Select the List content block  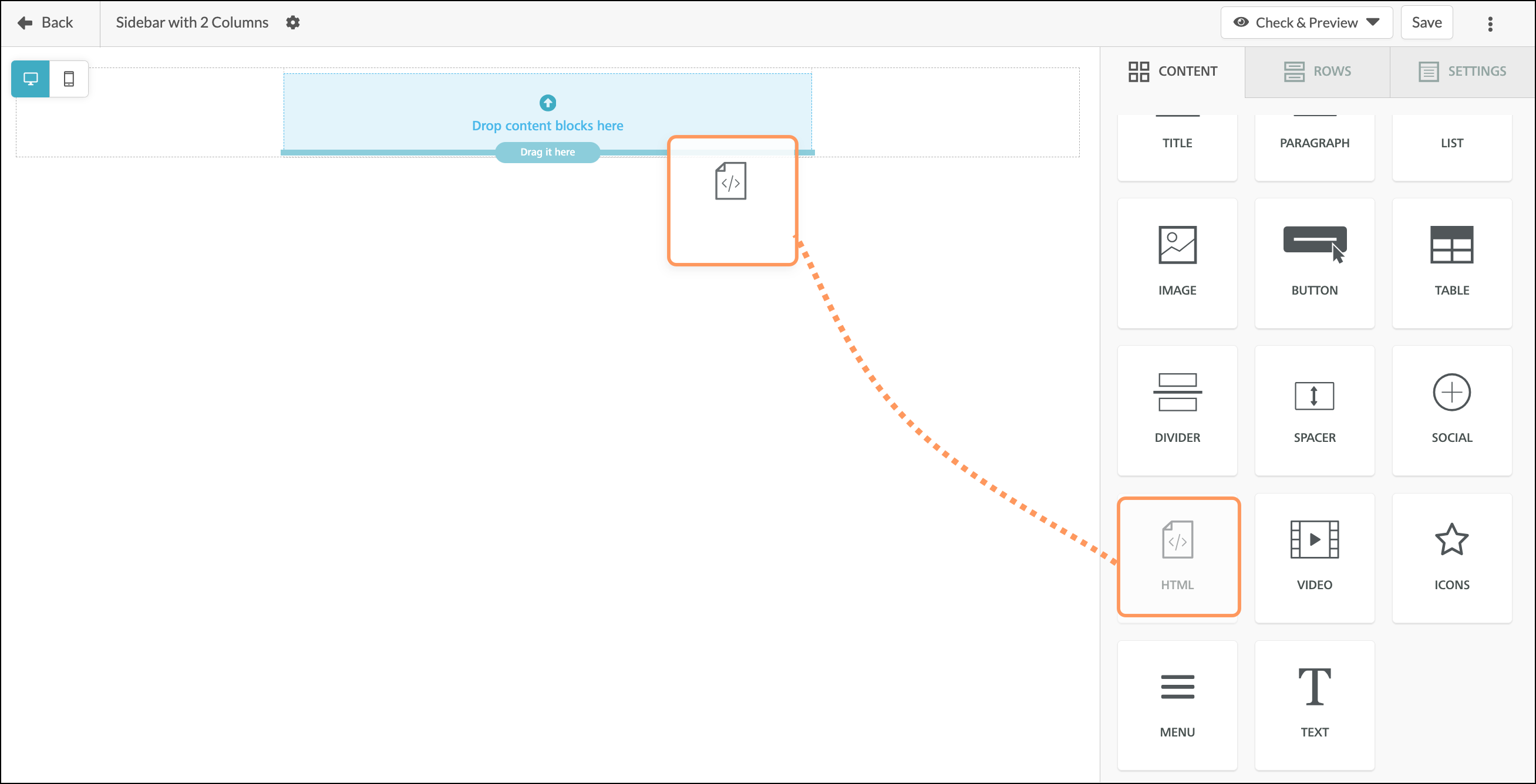click(x=1451, y=147)
